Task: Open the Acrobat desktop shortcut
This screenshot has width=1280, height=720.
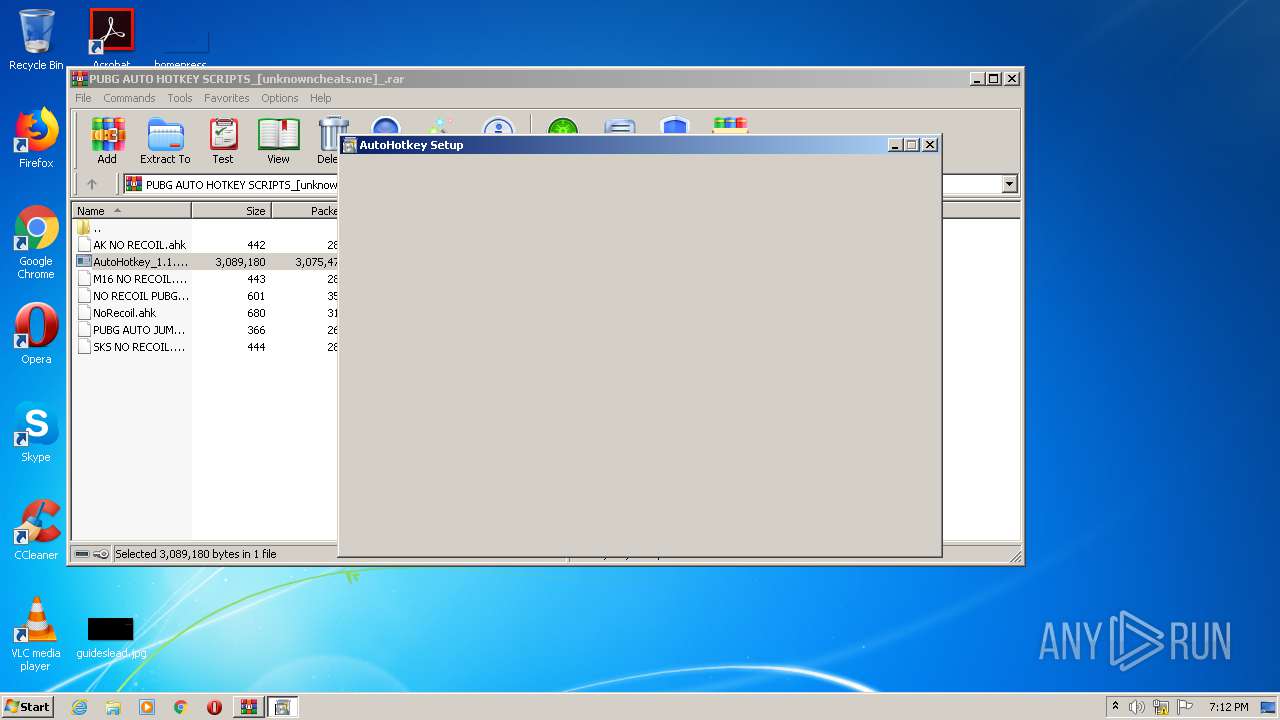Action: [111, 40]
